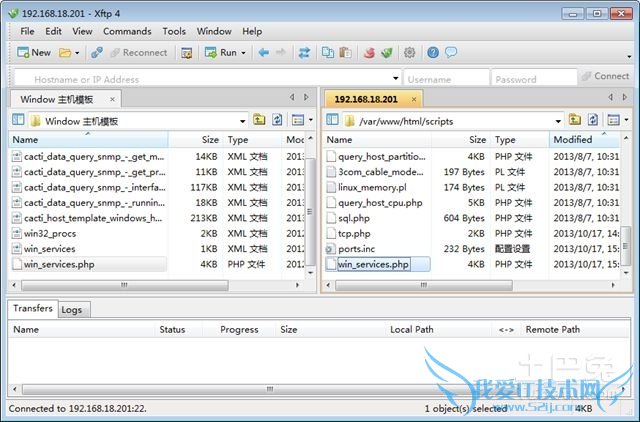Click the Run toolbar button
The height and width of the screenshot is (422, 640).
[221, 53]
